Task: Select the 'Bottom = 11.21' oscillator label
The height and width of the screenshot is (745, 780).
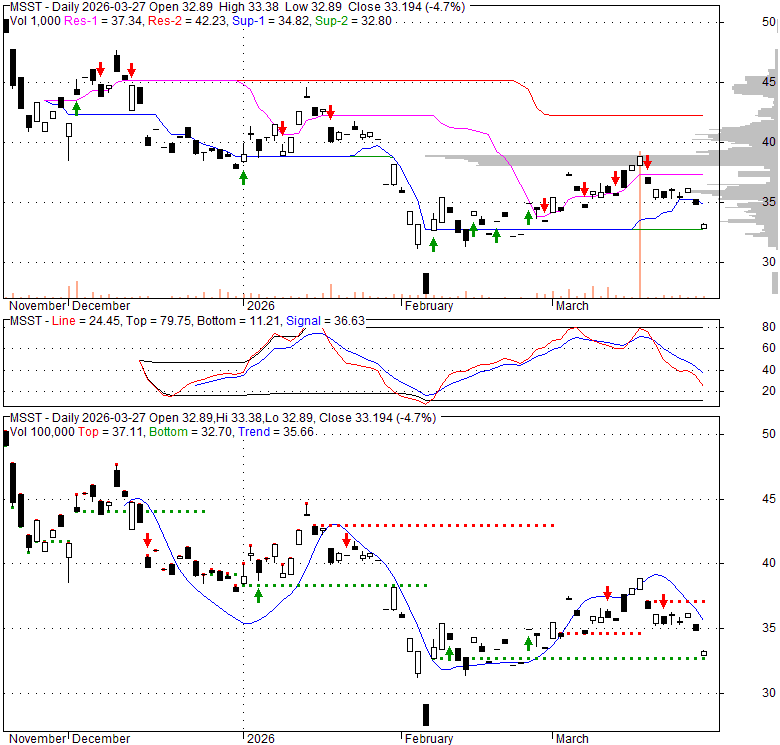Action: coord(239,321)
